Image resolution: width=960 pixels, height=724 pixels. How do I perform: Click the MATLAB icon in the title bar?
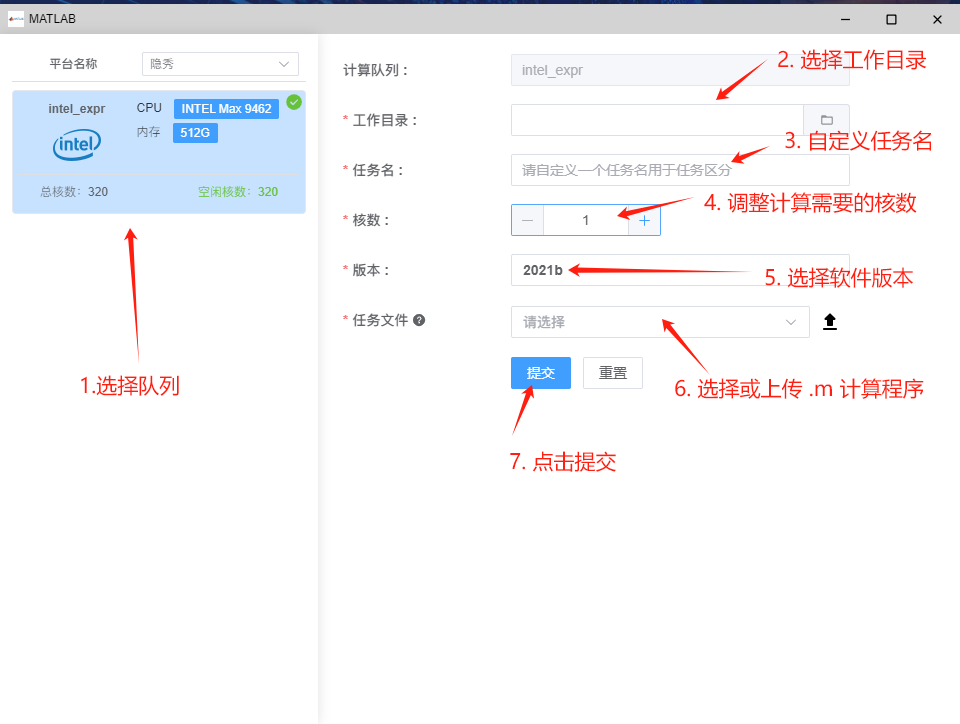[x=14, y=18]
